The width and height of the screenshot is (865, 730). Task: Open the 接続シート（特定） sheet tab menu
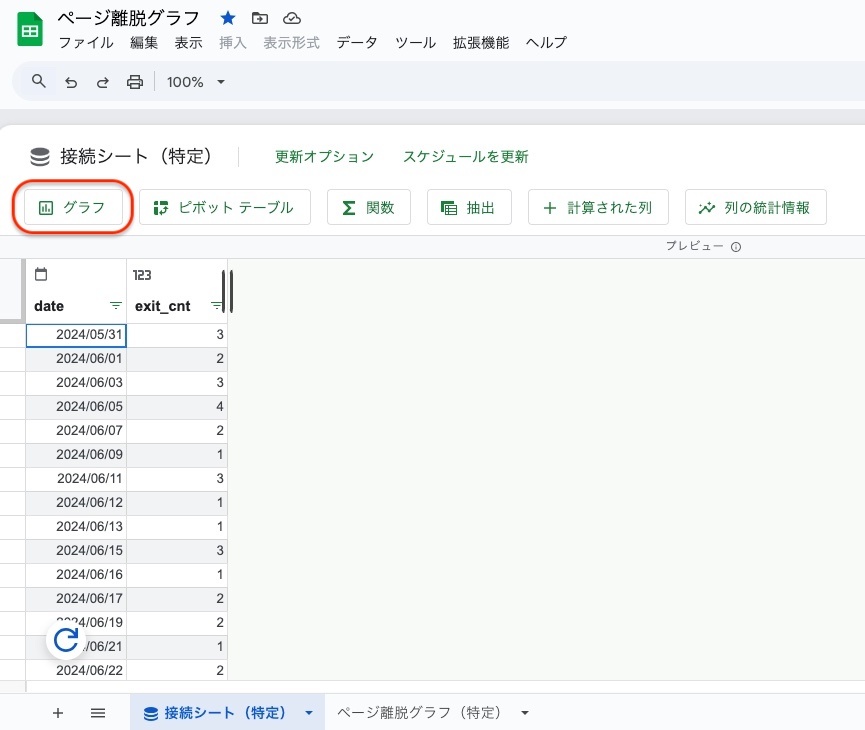coord(309,713)
